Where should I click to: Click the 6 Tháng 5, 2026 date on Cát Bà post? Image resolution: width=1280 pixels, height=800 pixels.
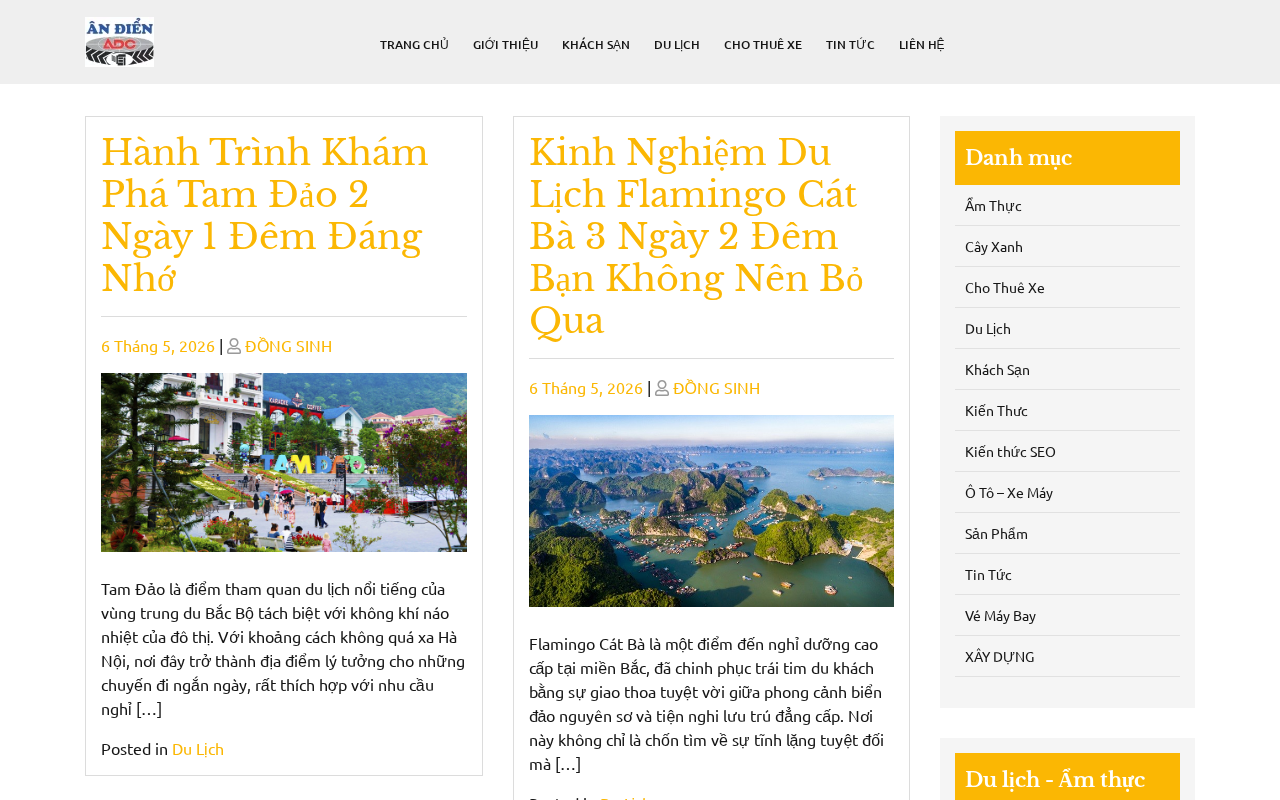point(586,388)
